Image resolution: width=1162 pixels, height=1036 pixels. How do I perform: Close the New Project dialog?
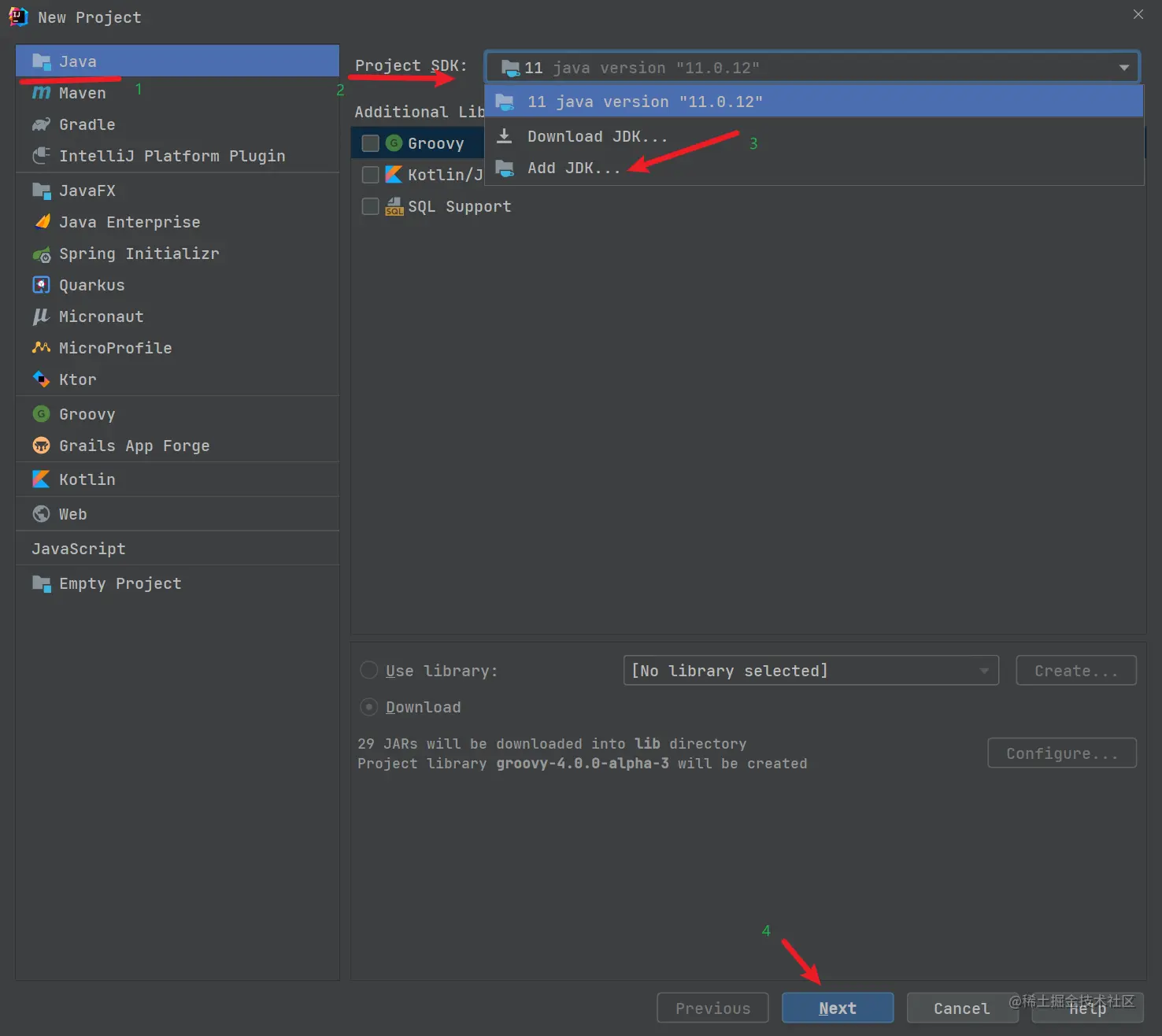pos(1138,14)
